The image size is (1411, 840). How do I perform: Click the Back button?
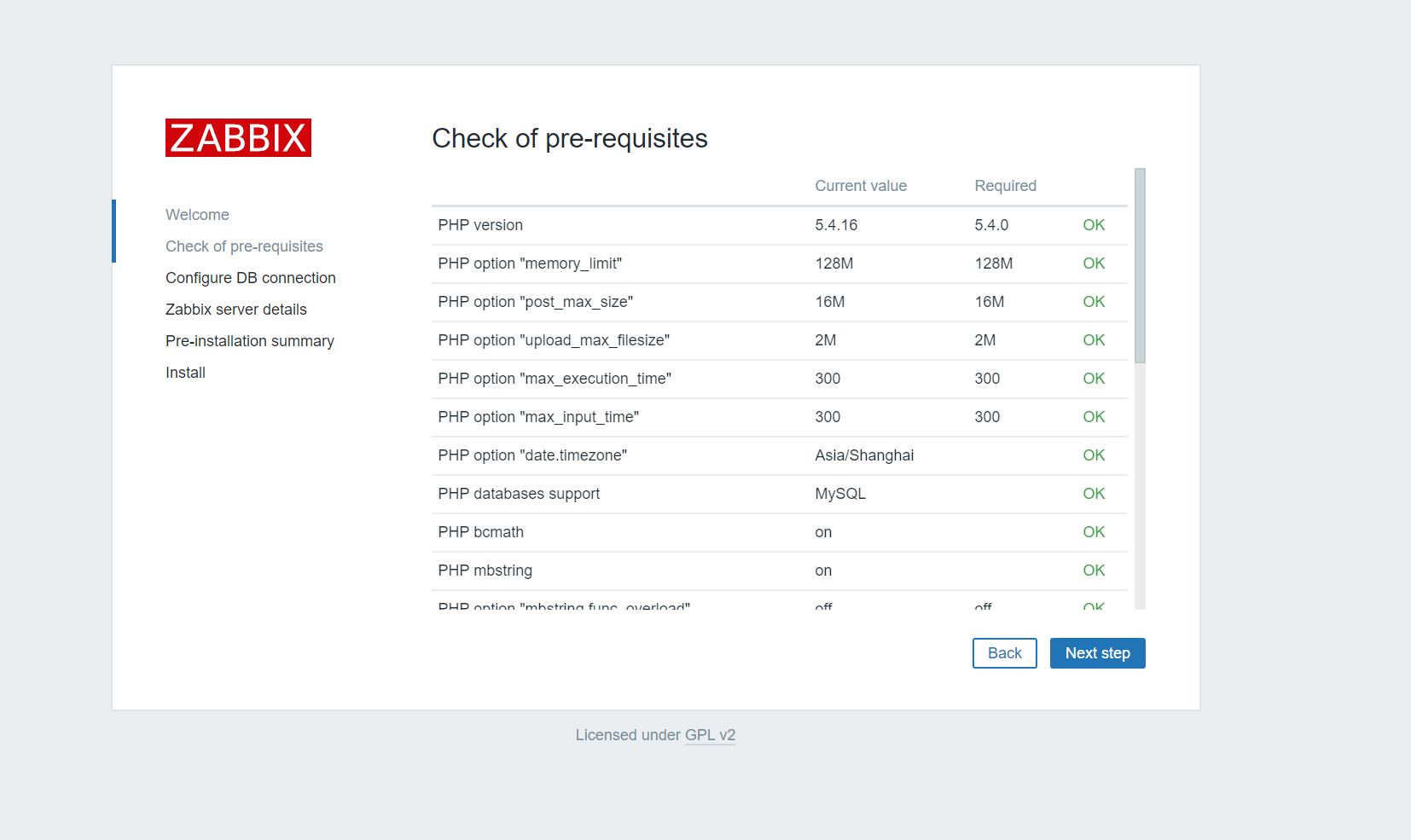(1004, 653)
